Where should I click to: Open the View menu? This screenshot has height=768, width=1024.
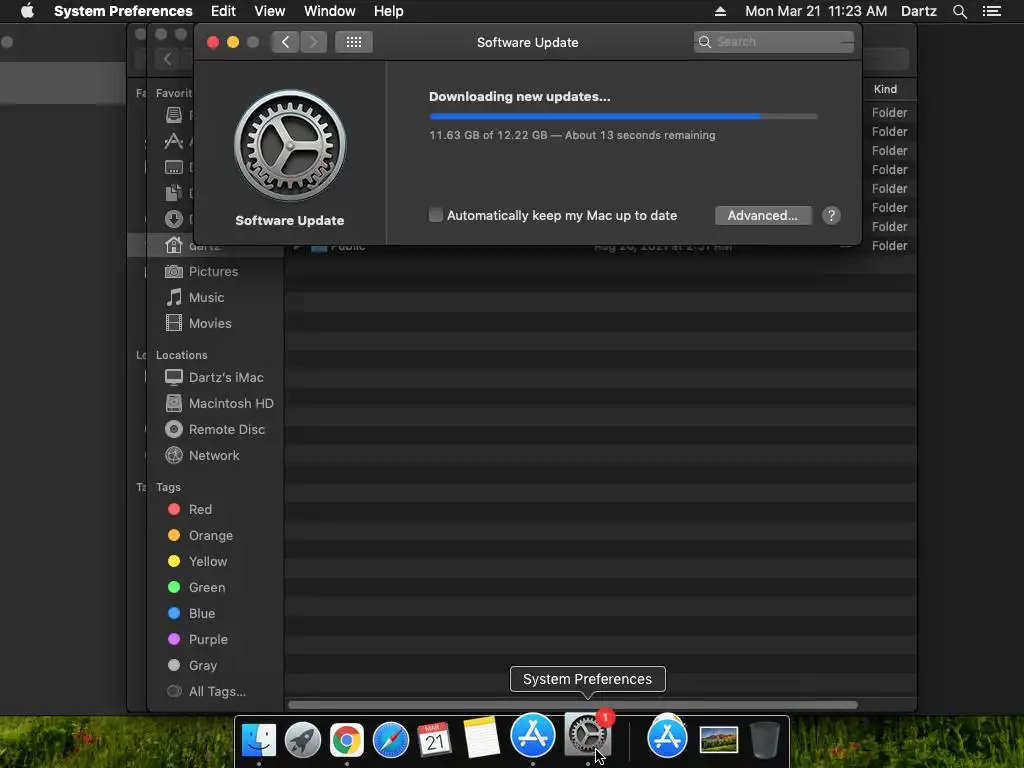pos(270,11)
